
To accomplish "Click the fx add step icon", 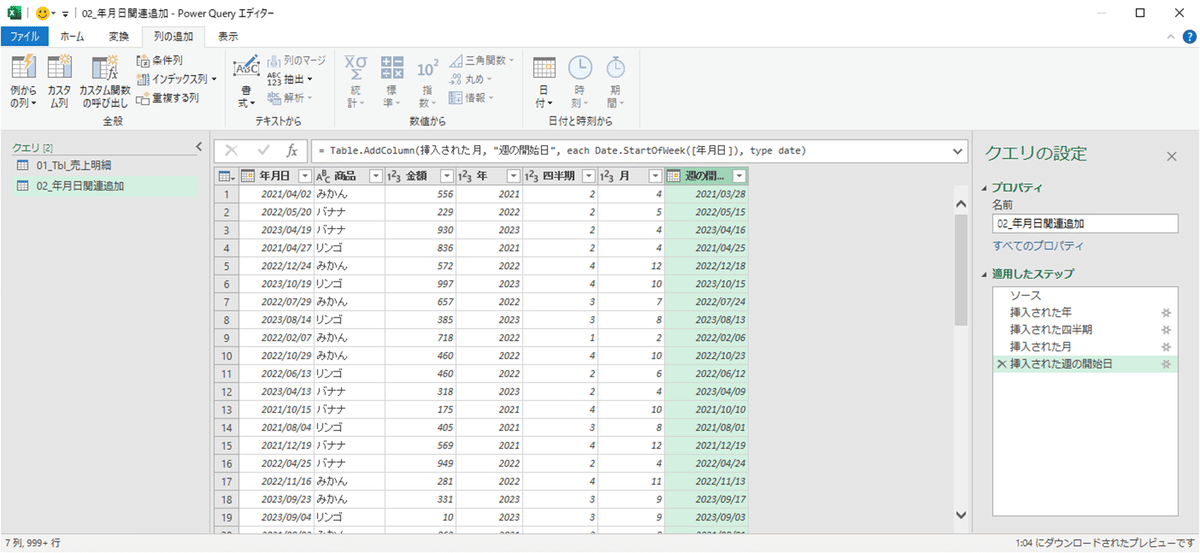I will [291, 151].
